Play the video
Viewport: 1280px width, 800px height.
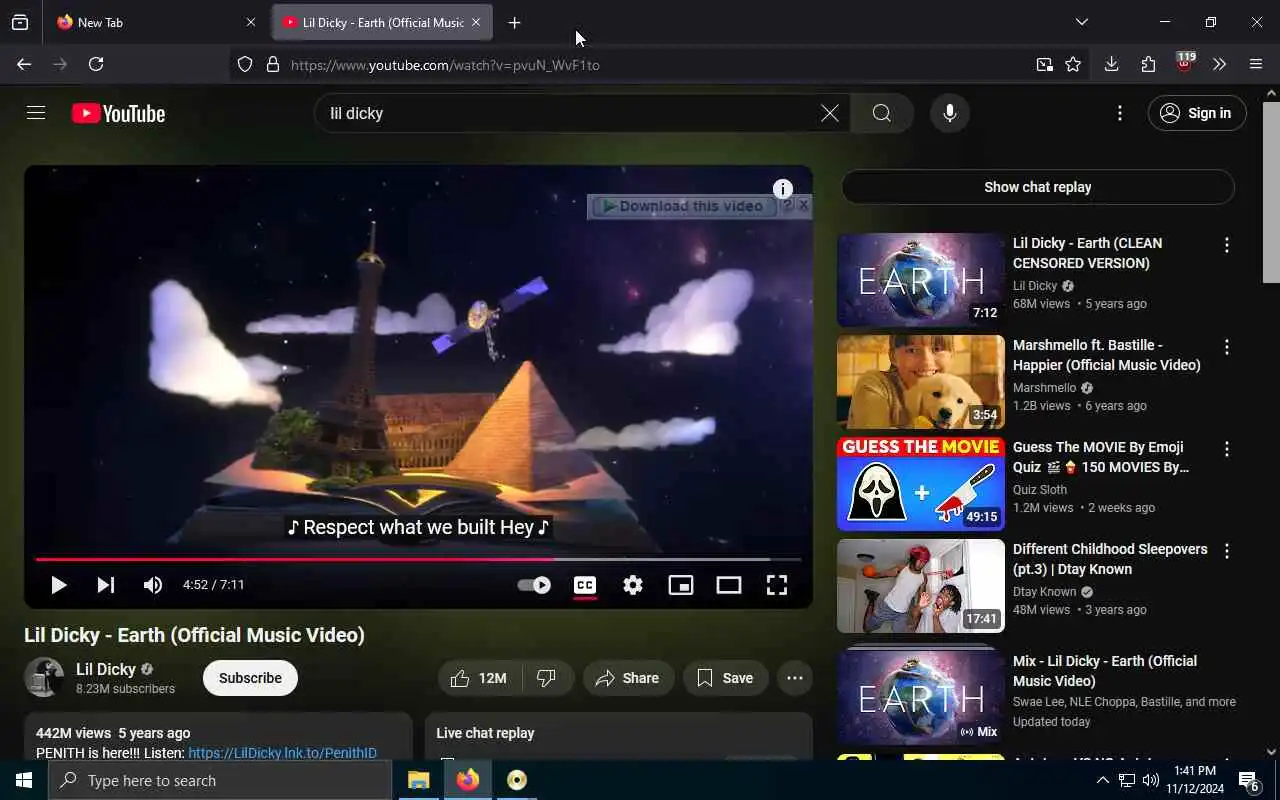(x=58, y=585)
